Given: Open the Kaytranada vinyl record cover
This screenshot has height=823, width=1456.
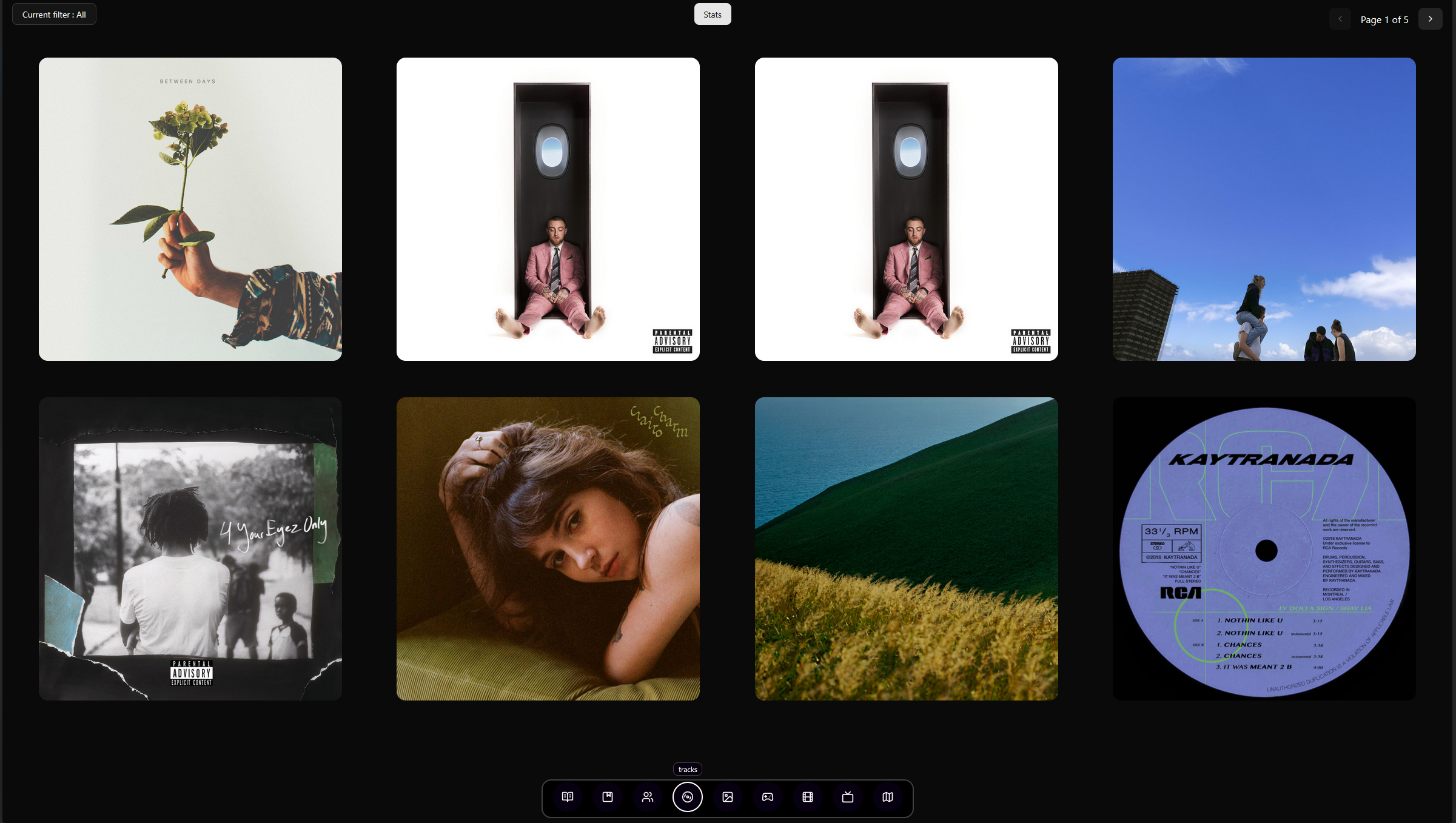Looking at the screenshot, I should coord(1264,549).
